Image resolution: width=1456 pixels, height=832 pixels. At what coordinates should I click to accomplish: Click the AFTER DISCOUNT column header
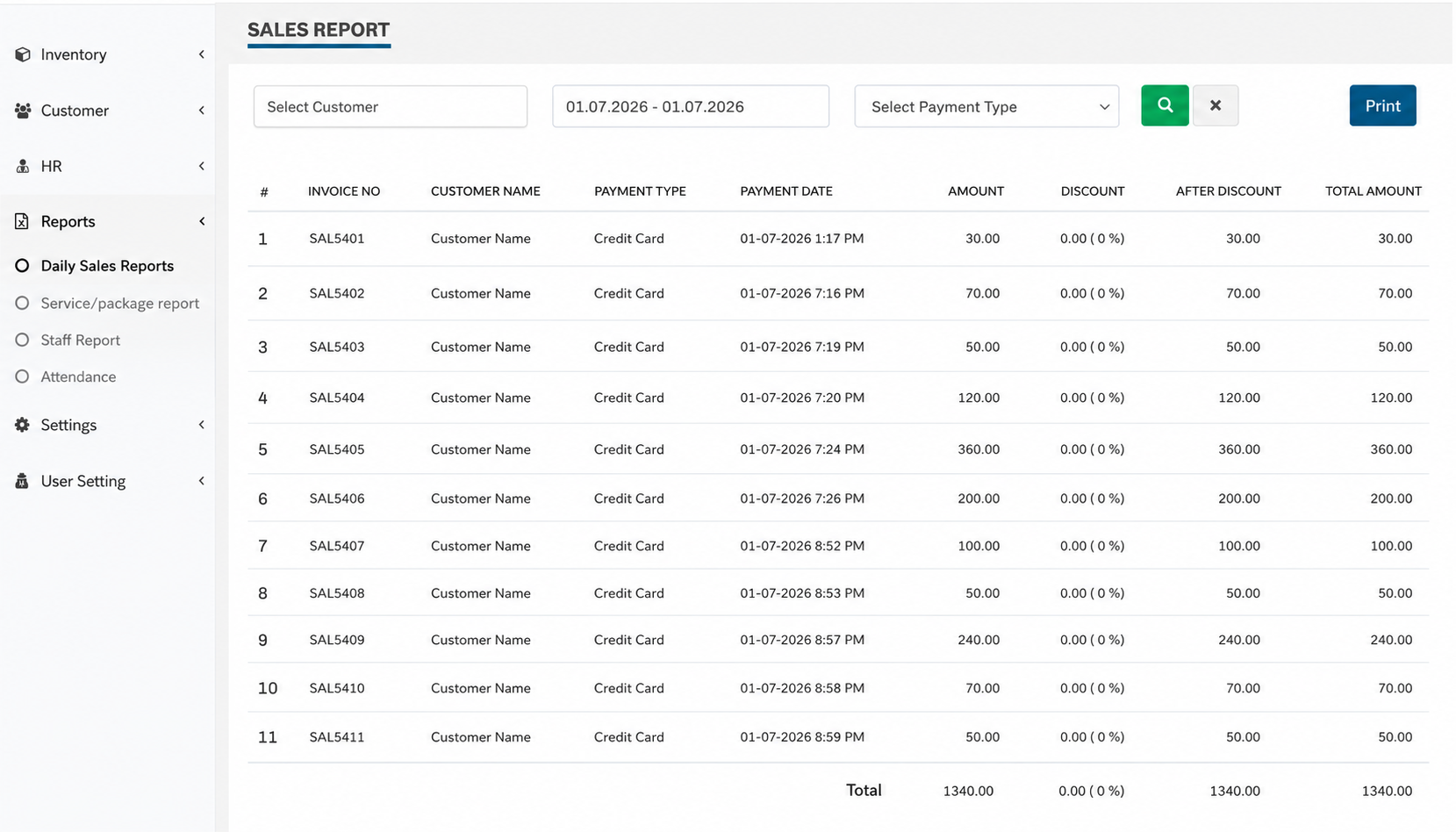(1229, 191)
